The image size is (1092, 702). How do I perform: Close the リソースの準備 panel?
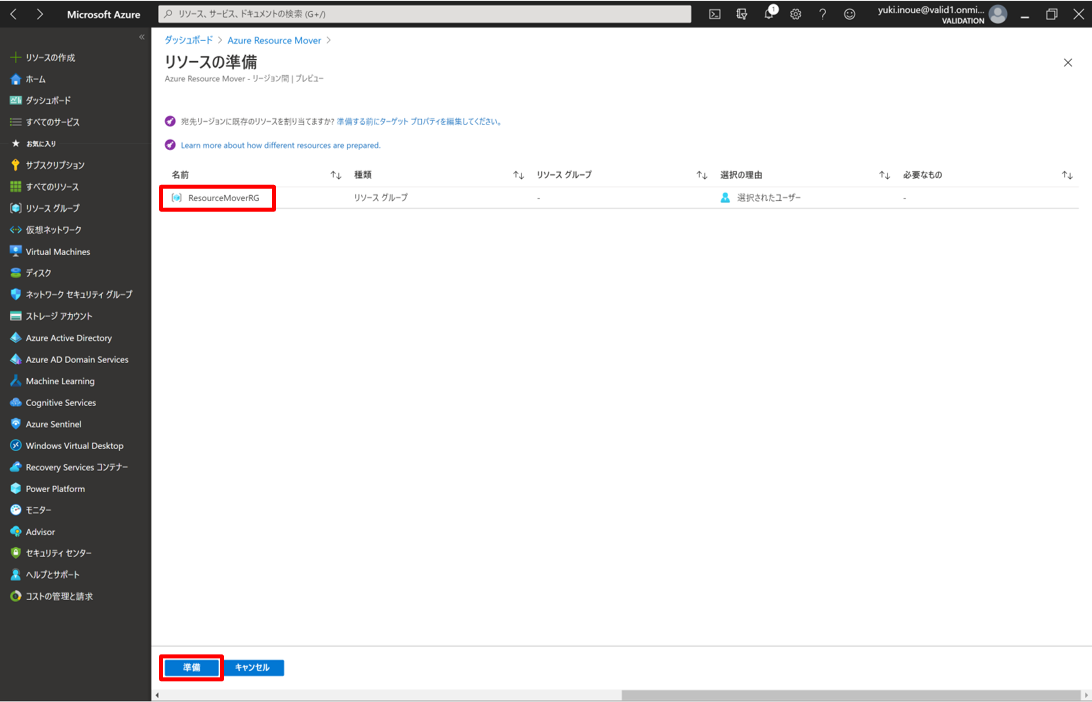[1068, 63]
